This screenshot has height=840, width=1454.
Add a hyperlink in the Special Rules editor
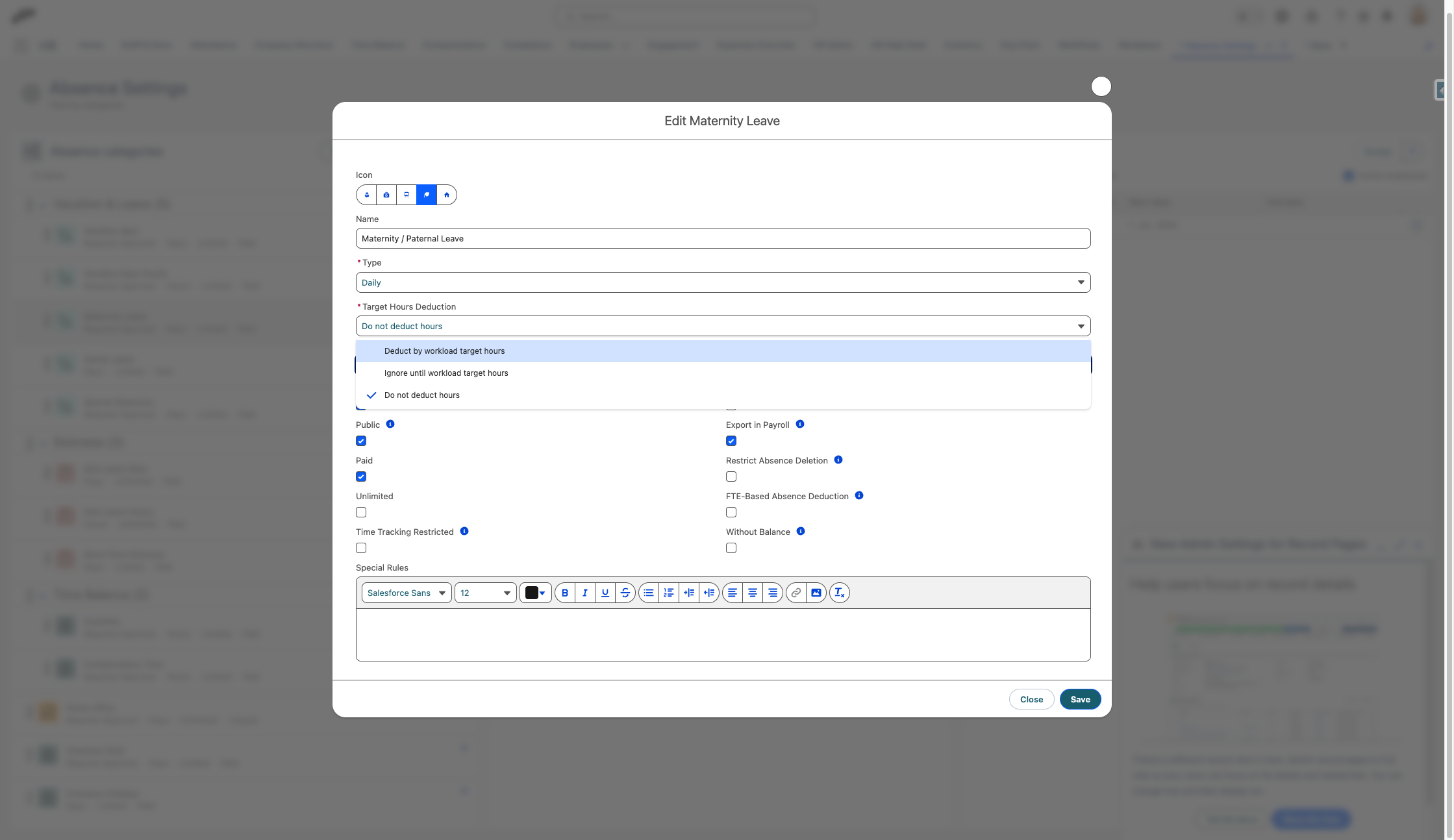[x=795, y=593]
